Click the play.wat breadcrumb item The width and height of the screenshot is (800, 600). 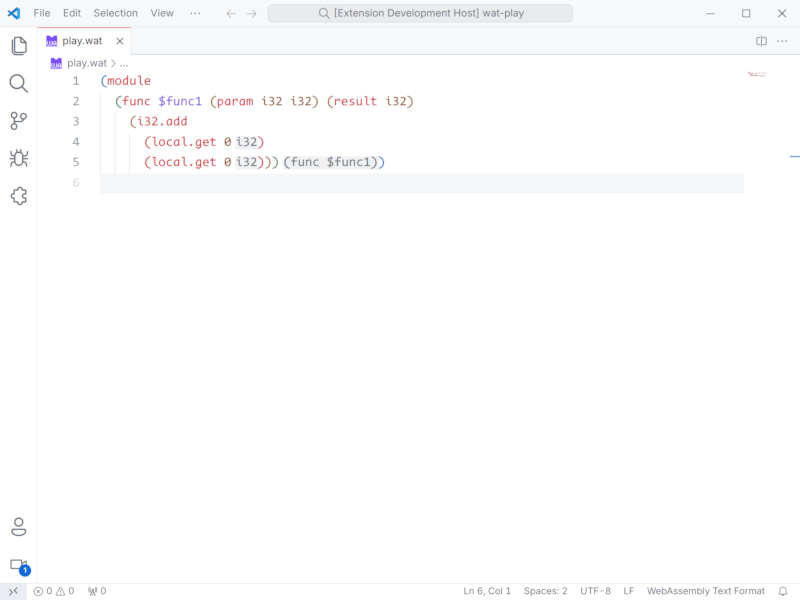point(85,63)
